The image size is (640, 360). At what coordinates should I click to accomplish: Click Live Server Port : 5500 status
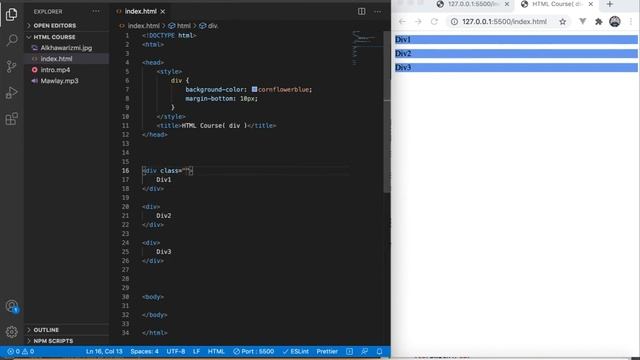click(x=253, y=351)
